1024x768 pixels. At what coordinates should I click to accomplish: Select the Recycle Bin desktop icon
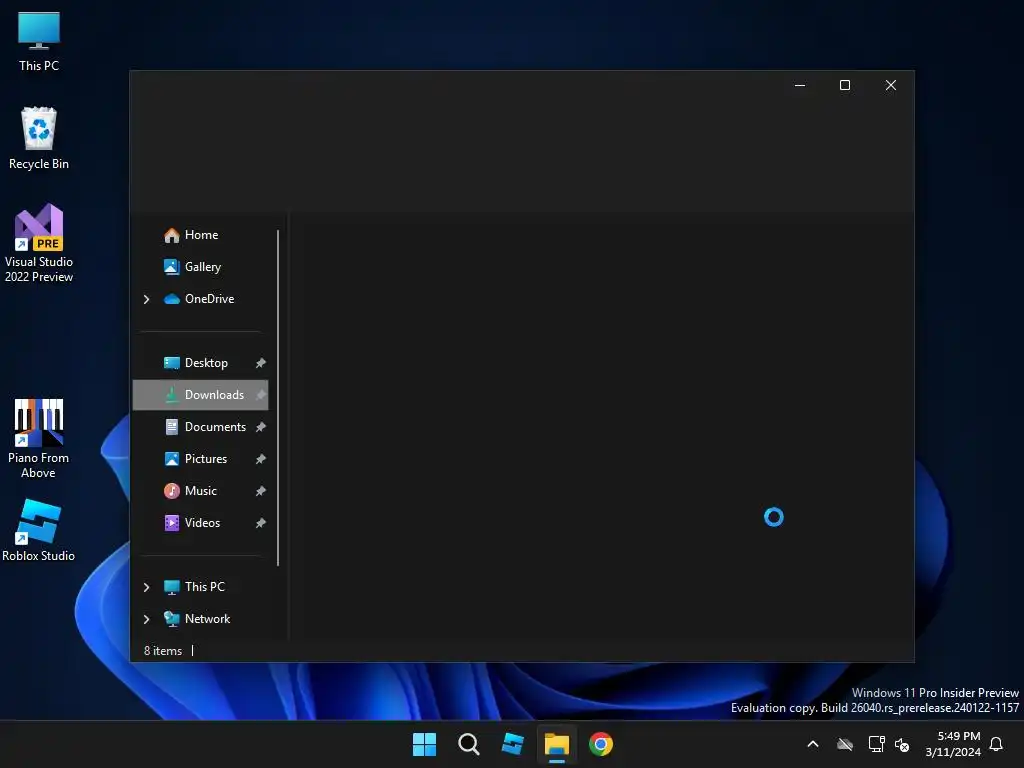click(39, 138)
